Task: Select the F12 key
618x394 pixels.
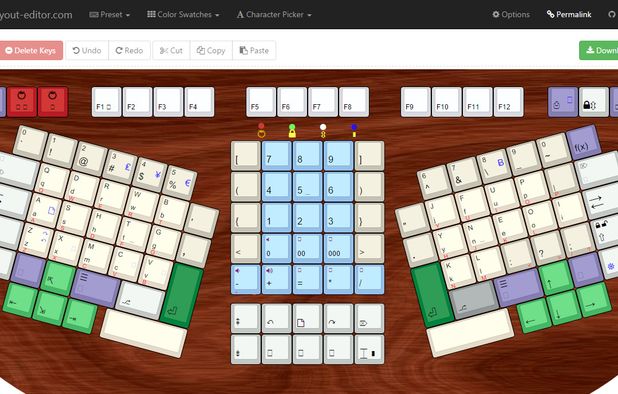Action: (509, 102)
